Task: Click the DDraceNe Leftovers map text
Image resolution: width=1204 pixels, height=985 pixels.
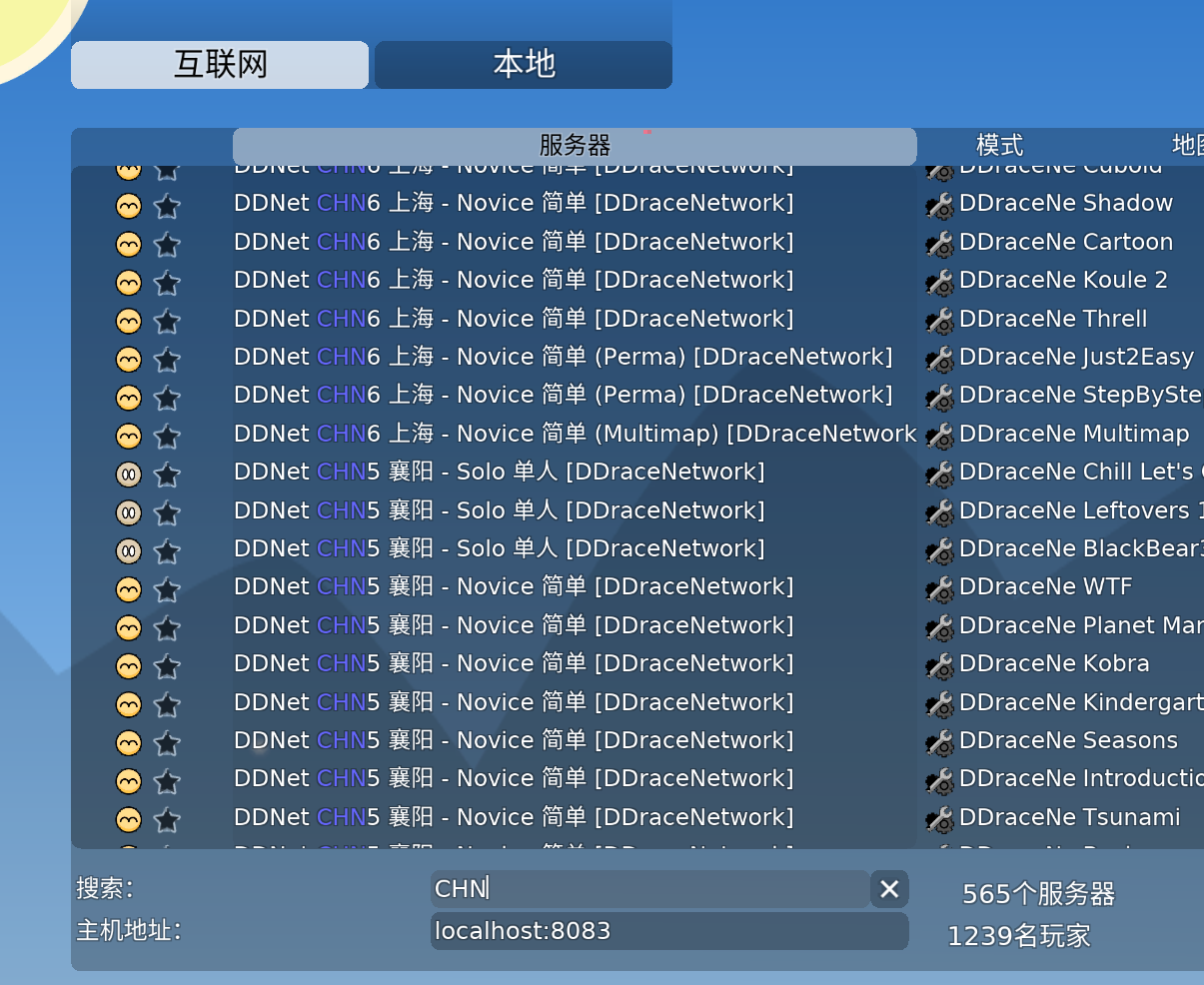Action: (x=1081, y=510)
